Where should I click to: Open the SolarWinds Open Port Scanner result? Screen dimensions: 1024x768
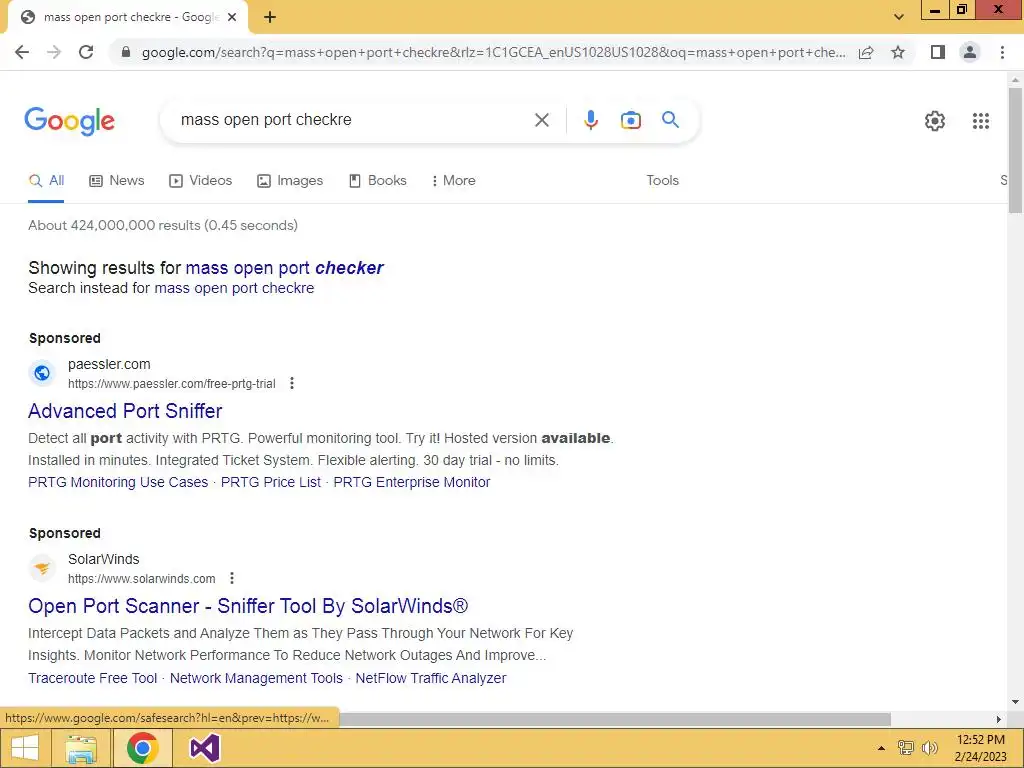click(248, 606)
